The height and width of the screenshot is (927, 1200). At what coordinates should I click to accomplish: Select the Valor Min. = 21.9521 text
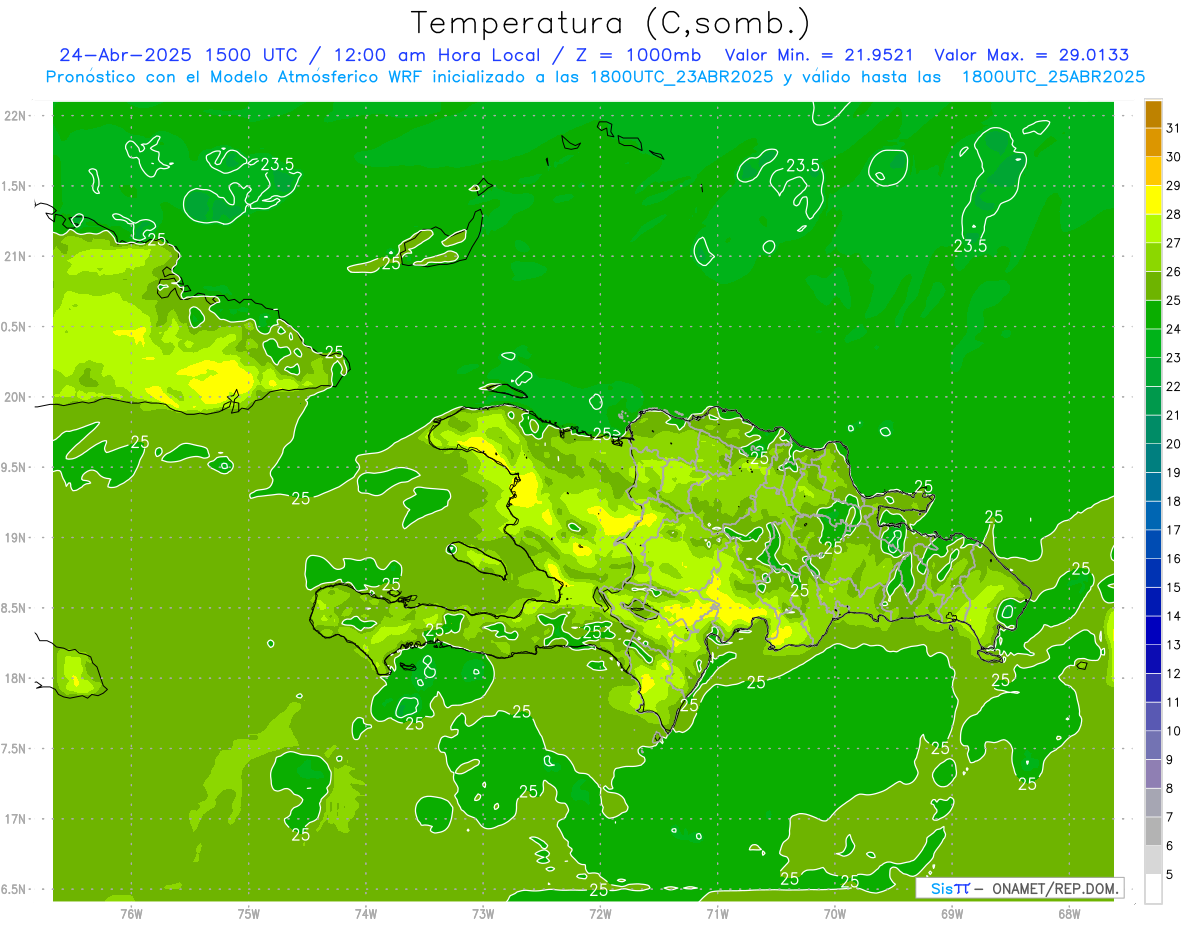[x=819, y=55]
